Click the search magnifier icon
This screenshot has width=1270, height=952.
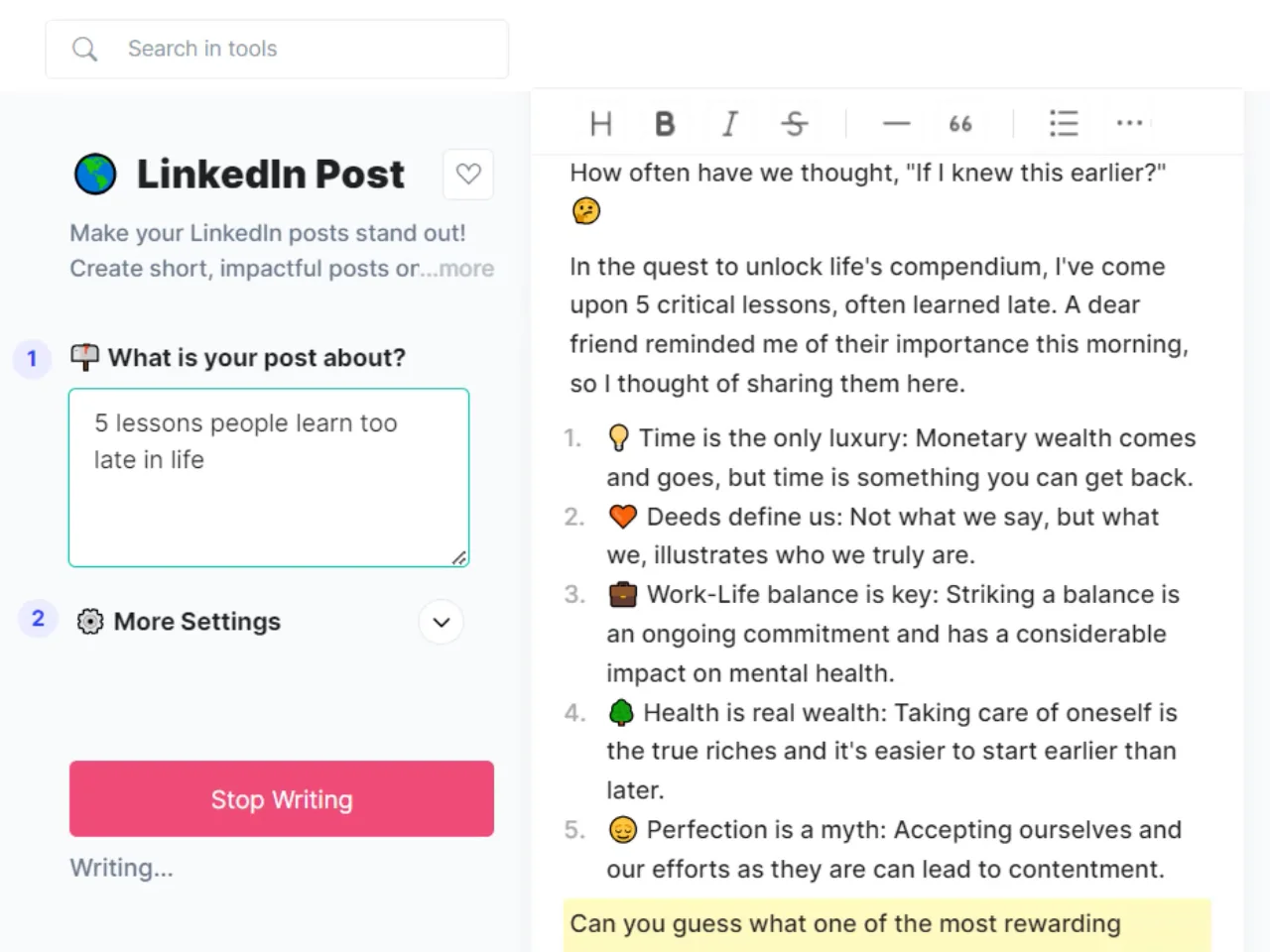click(85, 49)
